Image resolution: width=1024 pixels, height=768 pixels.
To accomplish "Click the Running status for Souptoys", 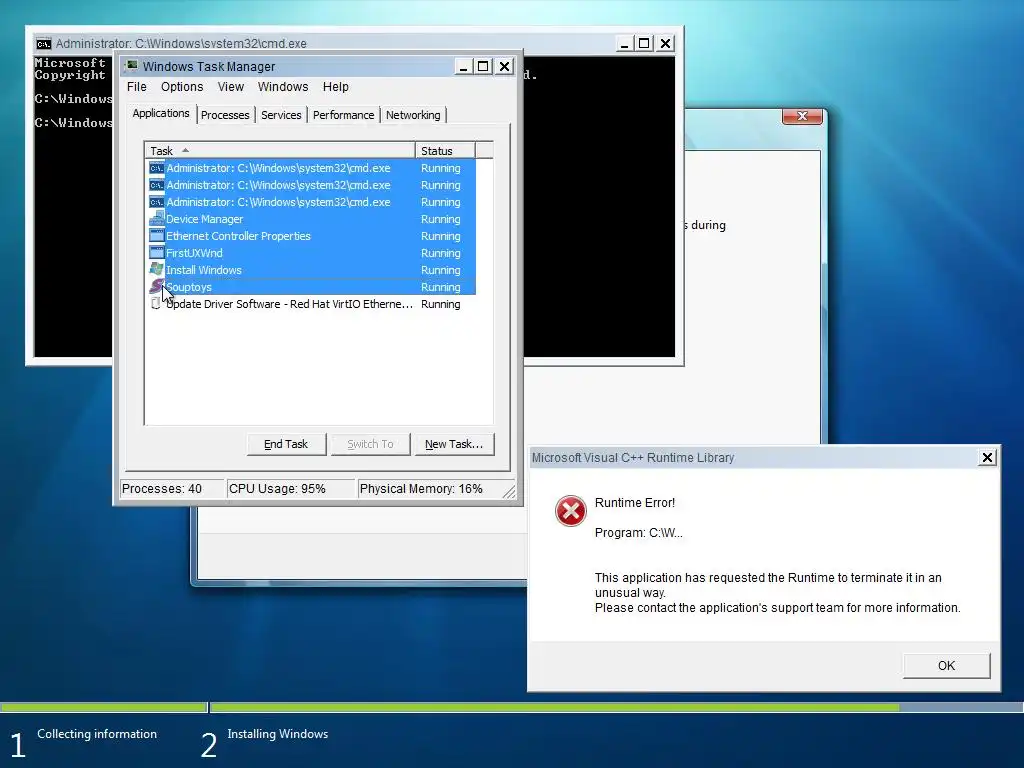I will tap(441, 287).
